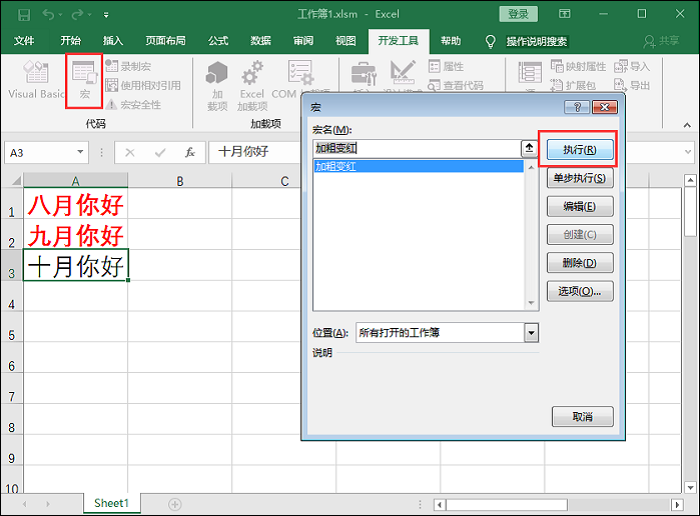The width and height of the screenshot is (700, 516).
Task: Switch to the 视图 tab
Action: pos(346,41)
